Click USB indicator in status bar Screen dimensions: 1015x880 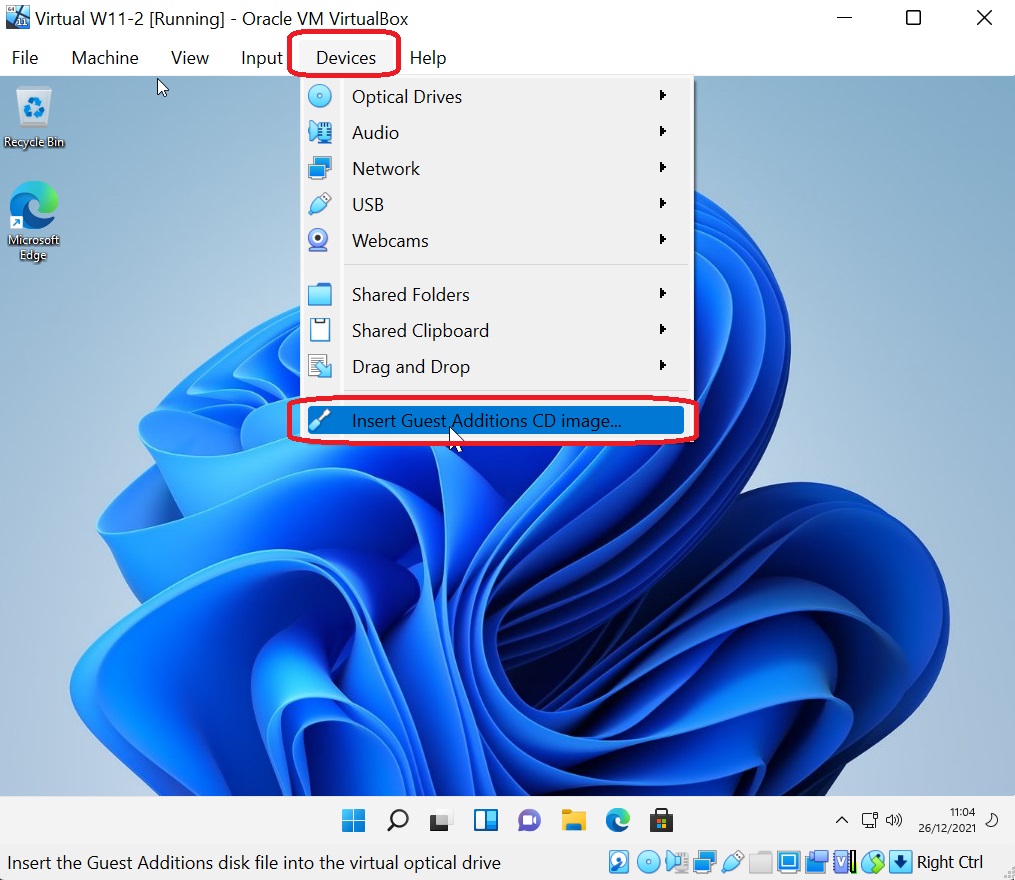(x=732, y=862)
